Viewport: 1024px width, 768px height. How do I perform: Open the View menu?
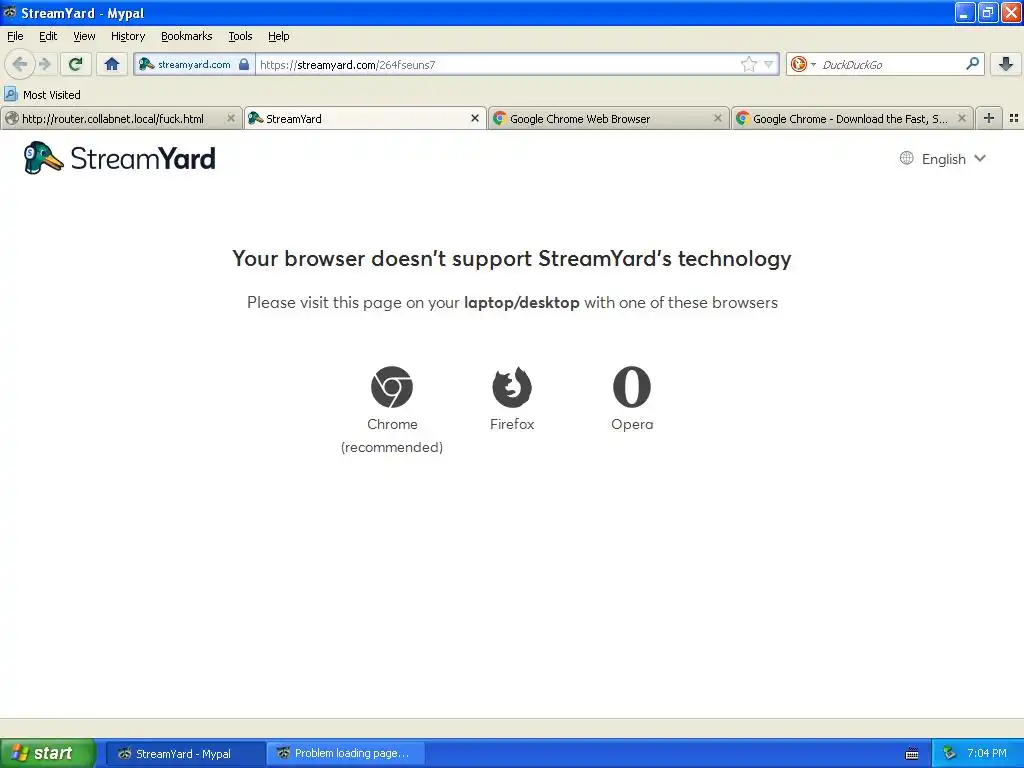click(84, 36)
